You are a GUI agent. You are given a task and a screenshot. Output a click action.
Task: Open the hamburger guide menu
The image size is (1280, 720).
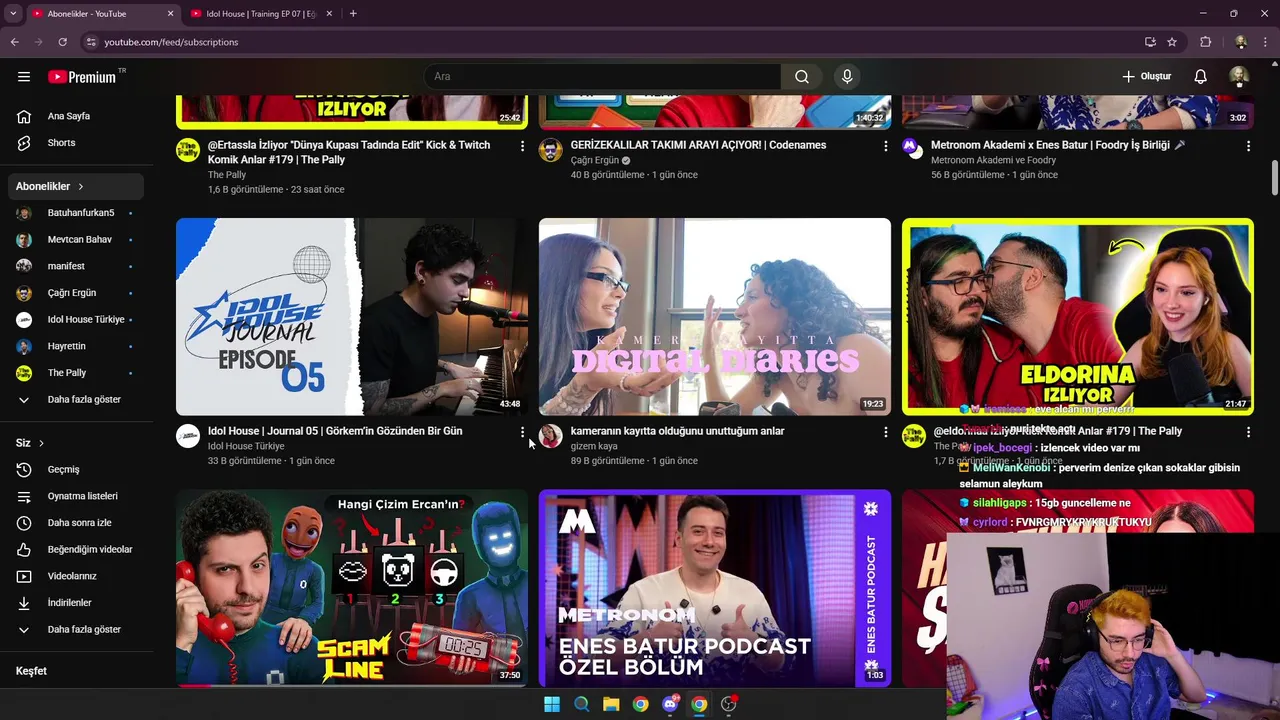[x=24, y=77]
